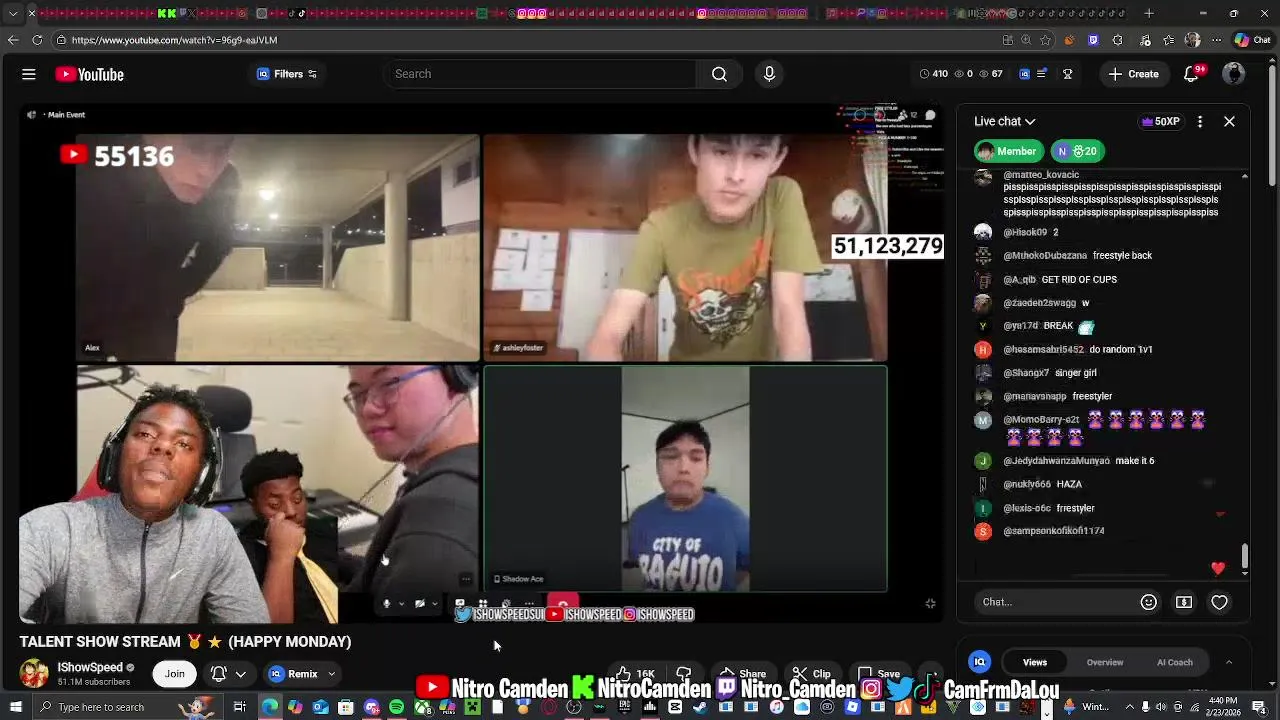Switch to the Overview tab
1280x720 pixels.
pos(1105,662)
